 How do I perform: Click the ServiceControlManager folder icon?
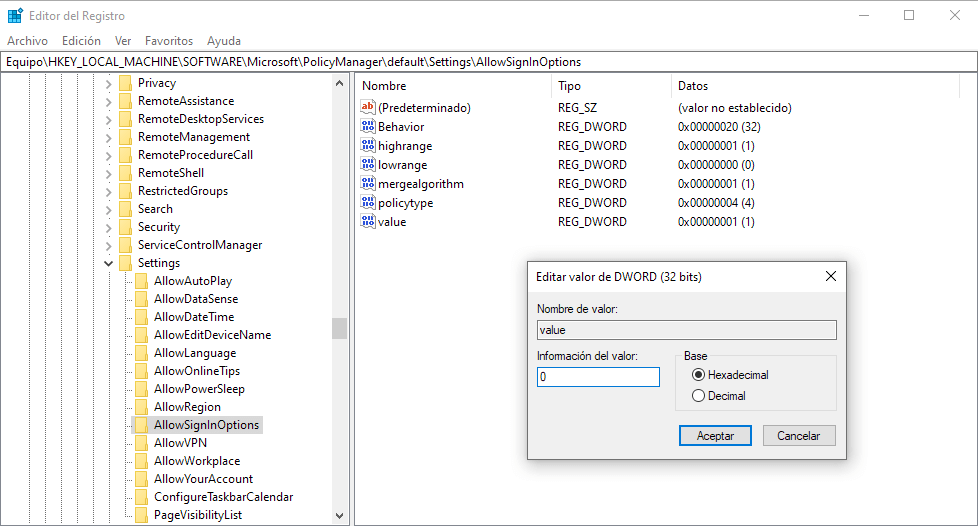(125, 245)
